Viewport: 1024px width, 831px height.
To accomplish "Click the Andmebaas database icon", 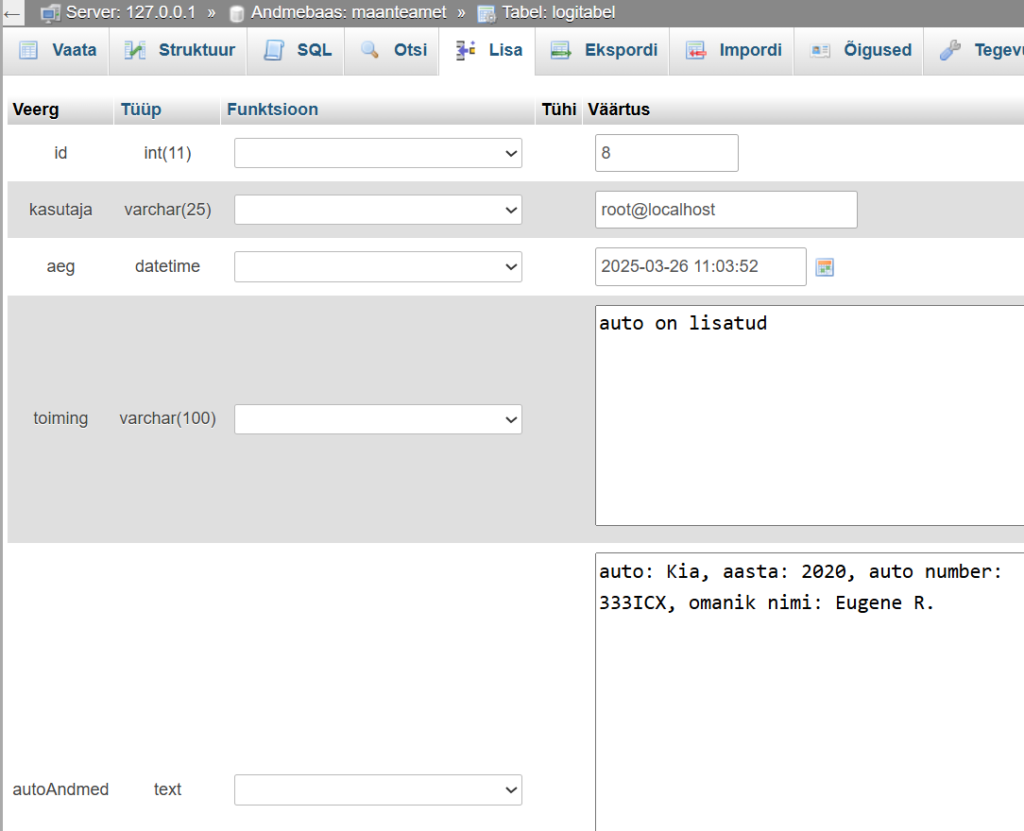I will tap(236, 13).
